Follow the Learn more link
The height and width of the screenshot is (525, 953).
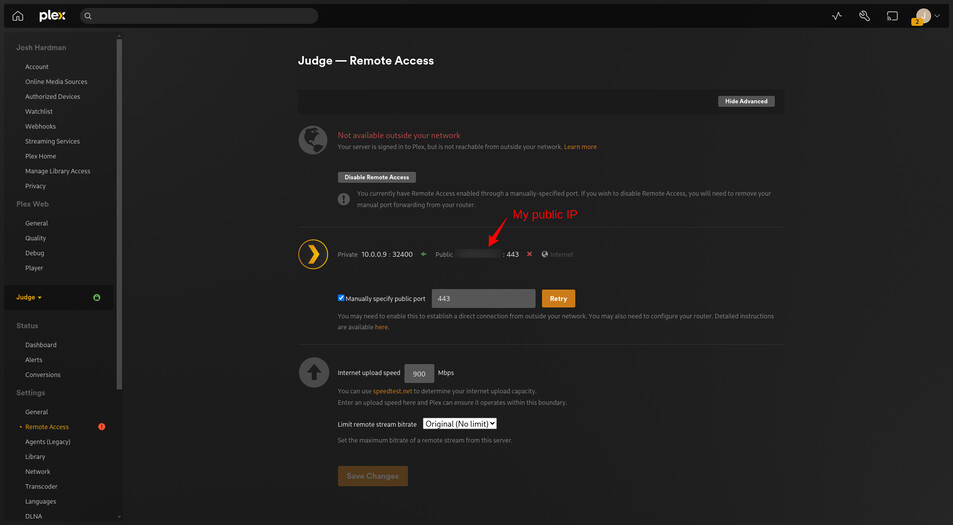pos(580,147)
